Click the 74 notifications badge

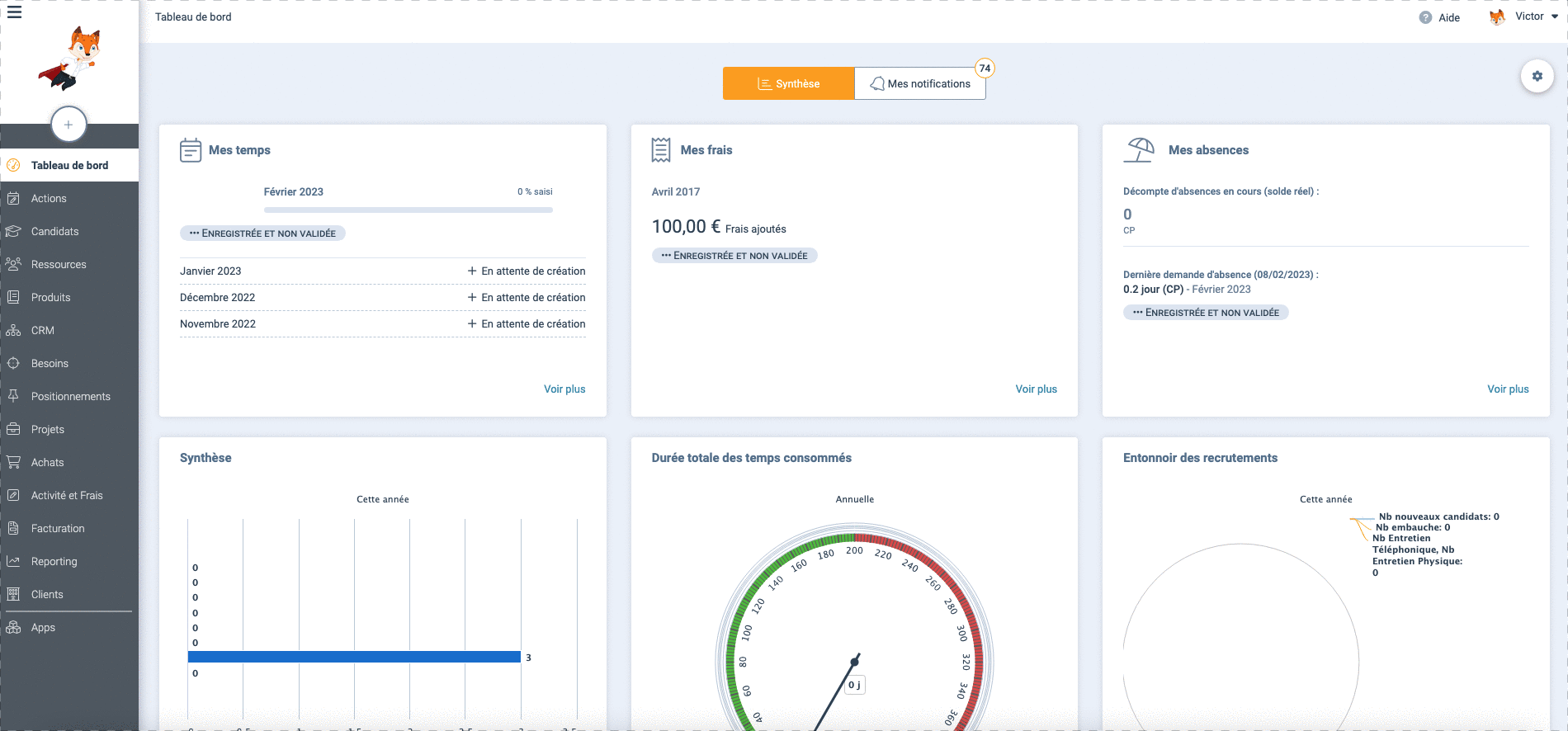[985, 68]
